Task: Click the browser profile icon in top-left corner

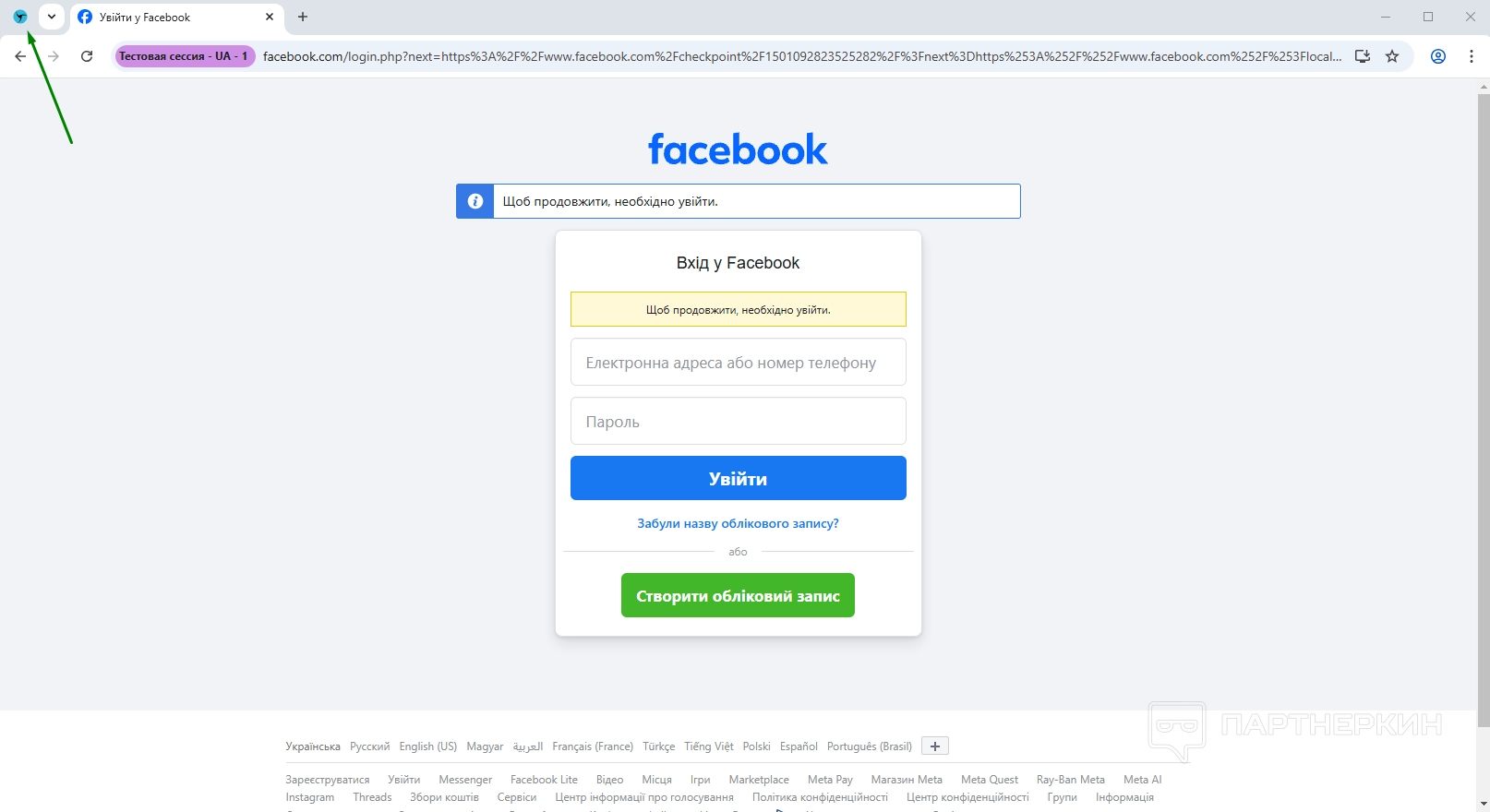Action: click(x=20, y=17)
